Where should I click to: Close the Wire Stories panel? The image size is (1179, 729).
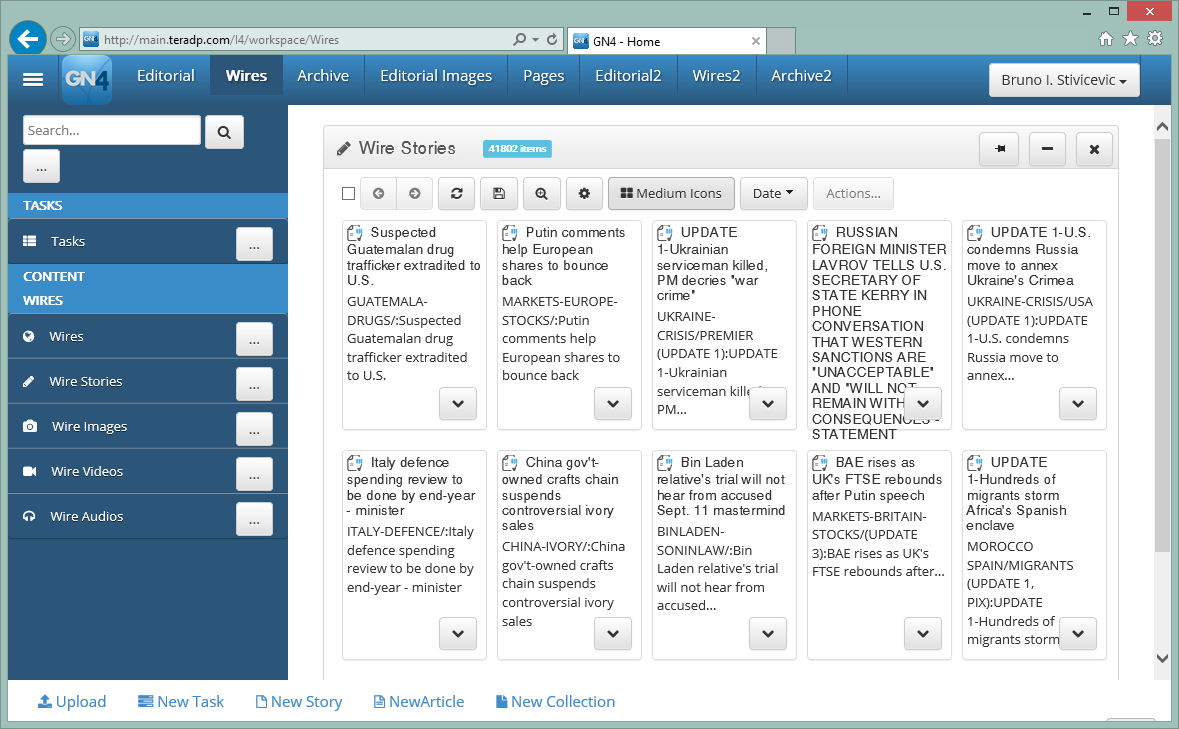[1094, 149]
